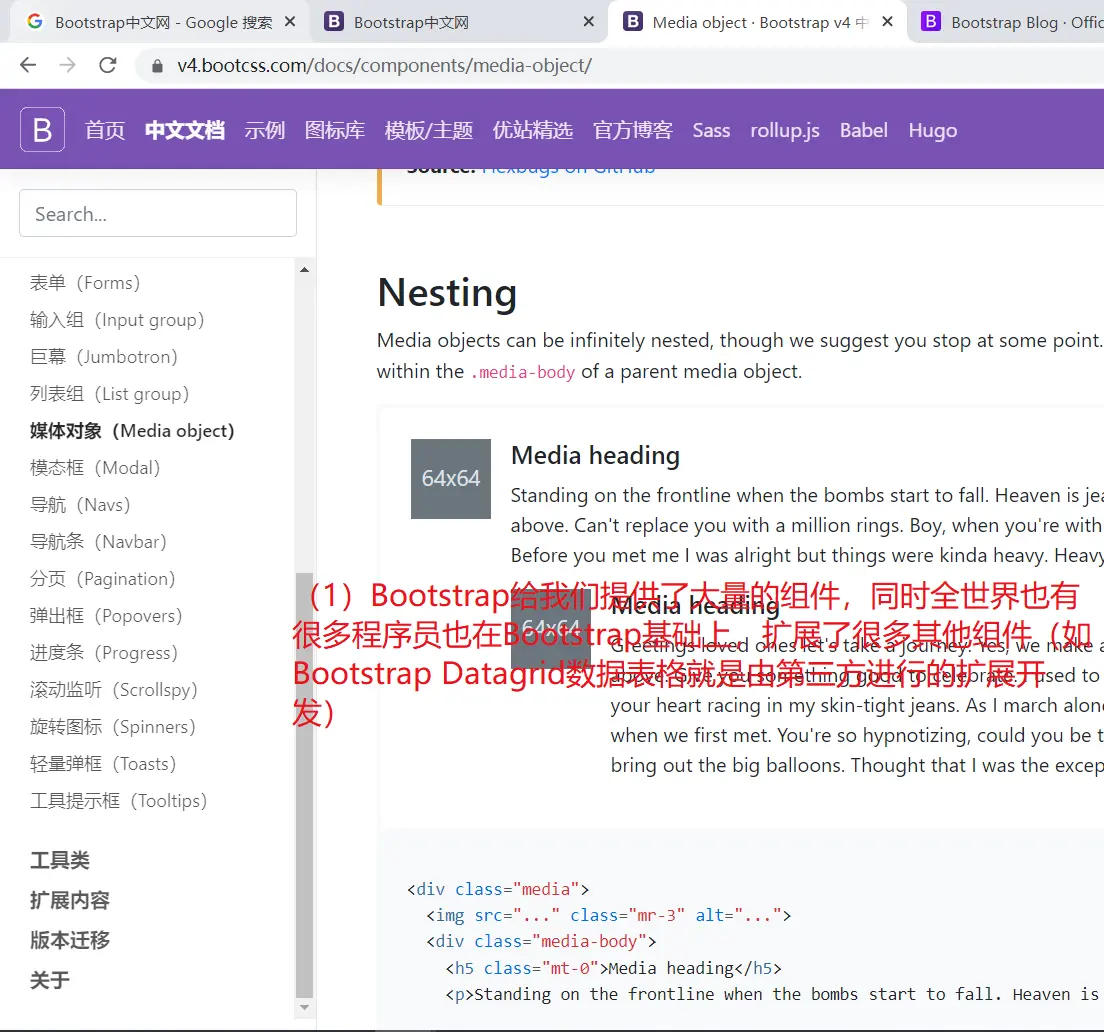Close the Media object browser tab
This screenshot has width=1104, height=1032.
coord(887,22)
